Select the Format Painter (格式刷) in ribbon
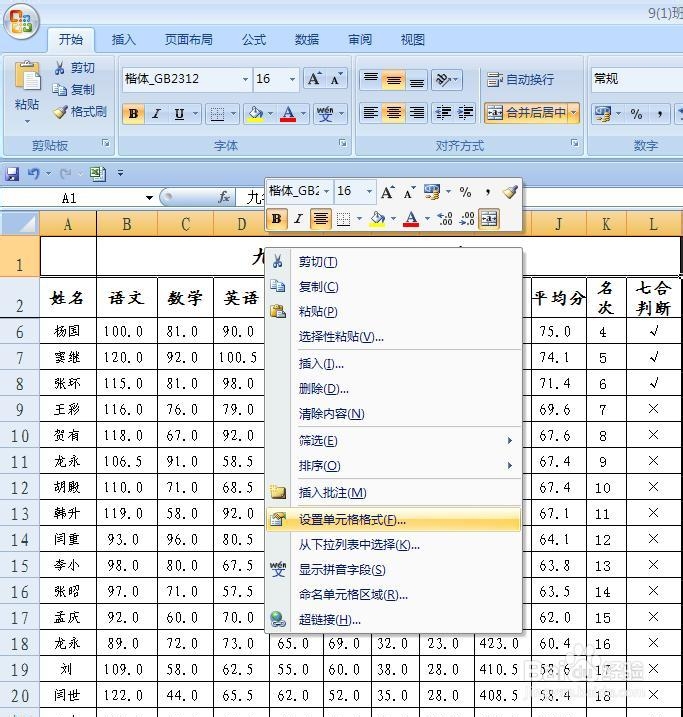Screen dimensions: 683x717 point(80,112)
